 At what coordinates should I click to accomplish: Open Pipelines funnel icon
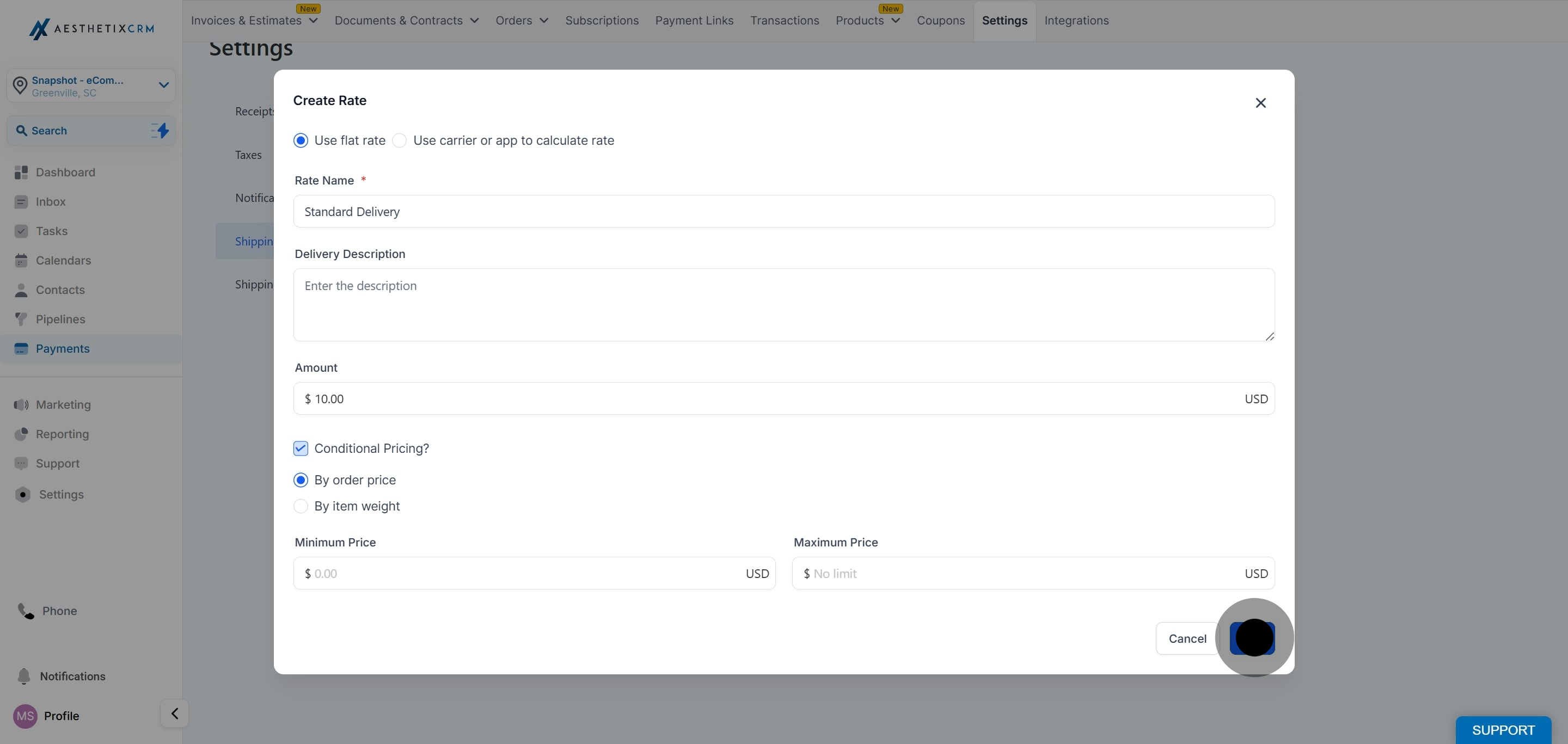21,319
